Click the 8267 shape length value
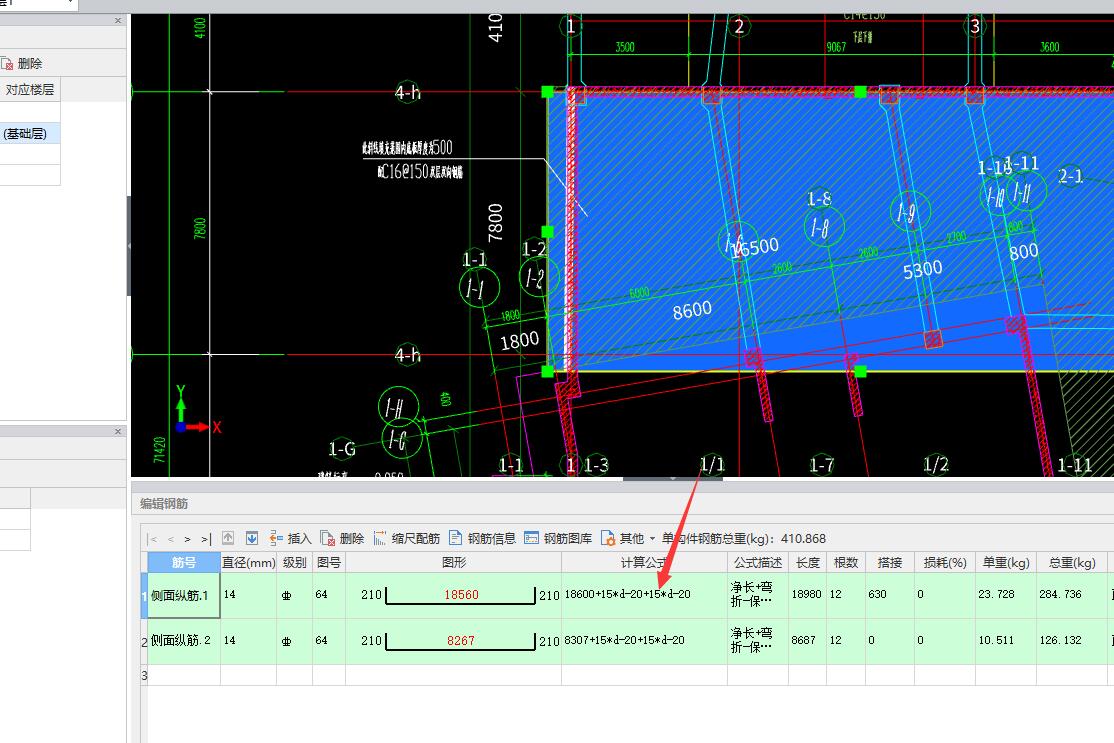Viewport: 1114px width, 743px height. 461,641
